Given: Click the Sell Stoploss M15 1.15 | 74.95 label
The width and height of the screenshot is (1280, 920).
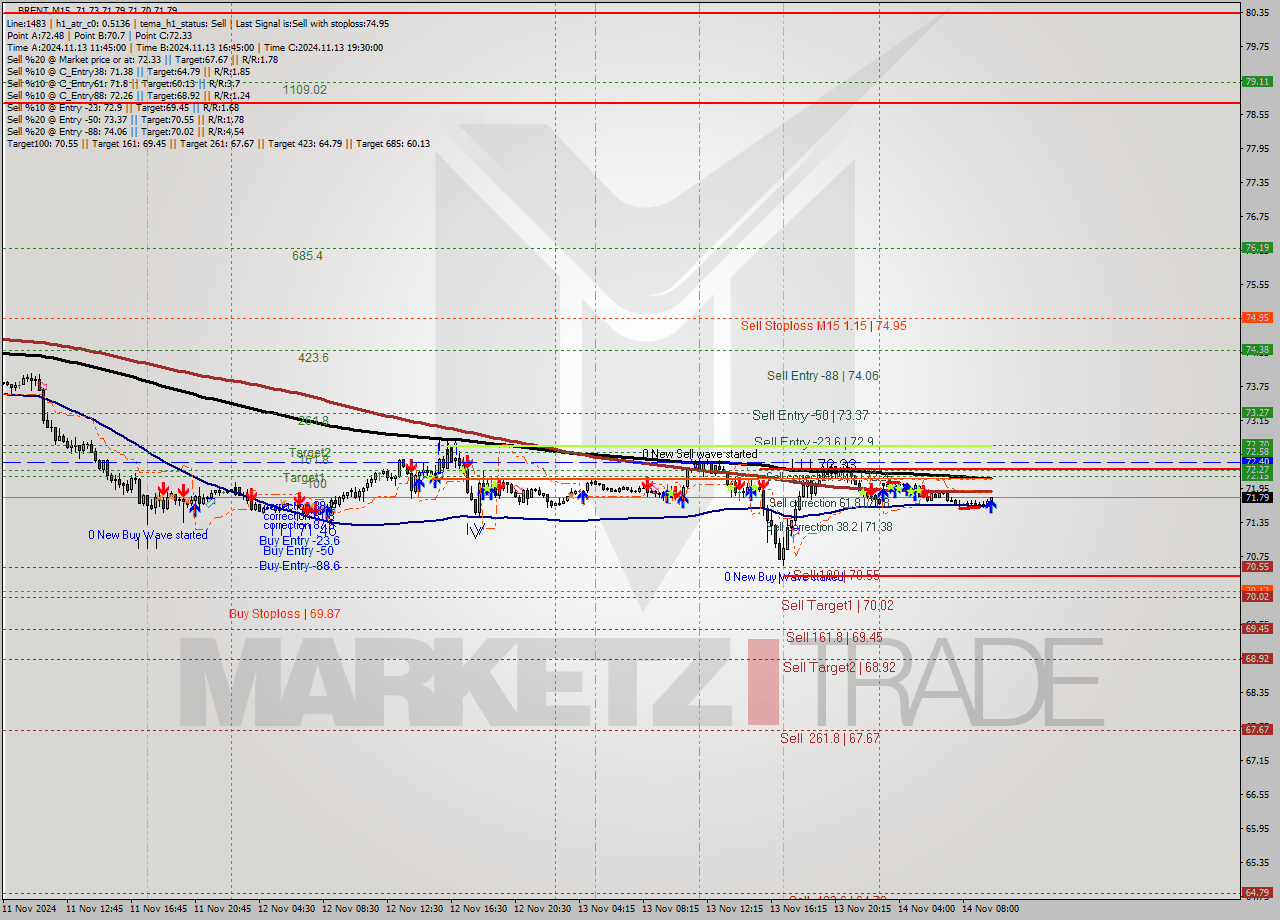Looking at the screenshot, I should click(823, 325).
